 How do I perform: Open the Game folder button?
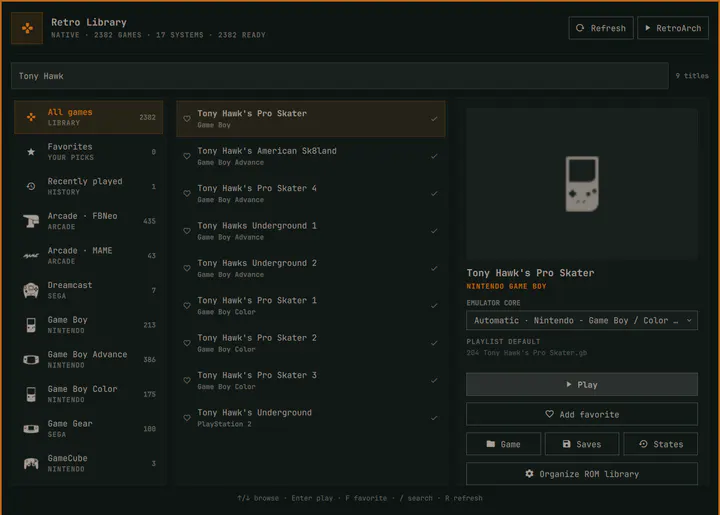tap(503, 444)
